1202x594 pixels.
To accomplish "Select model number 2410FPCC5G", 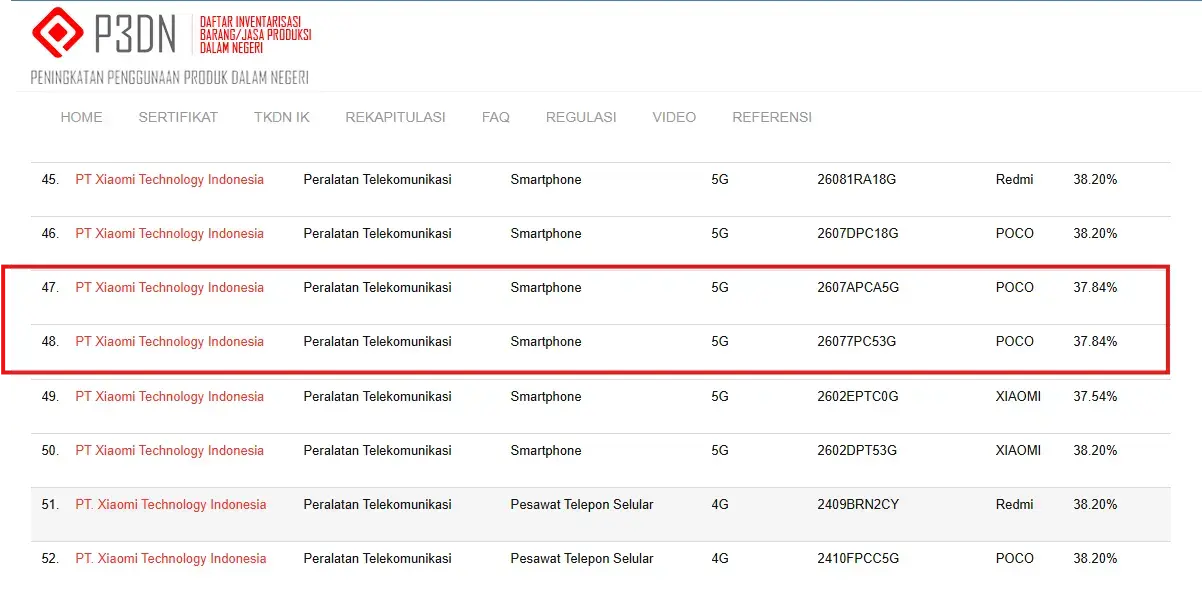I will coord(858,559).
